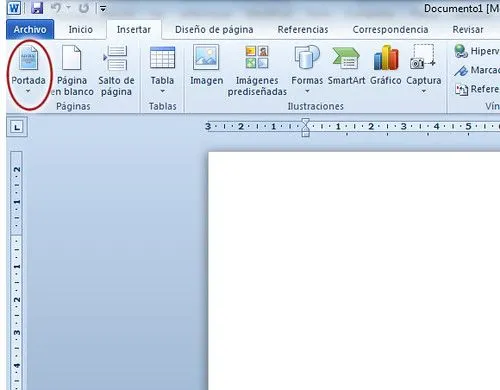Viewport: 500px width, 390px height.
Task: Click the Ilustraciones group label
Action: (315, 106)
